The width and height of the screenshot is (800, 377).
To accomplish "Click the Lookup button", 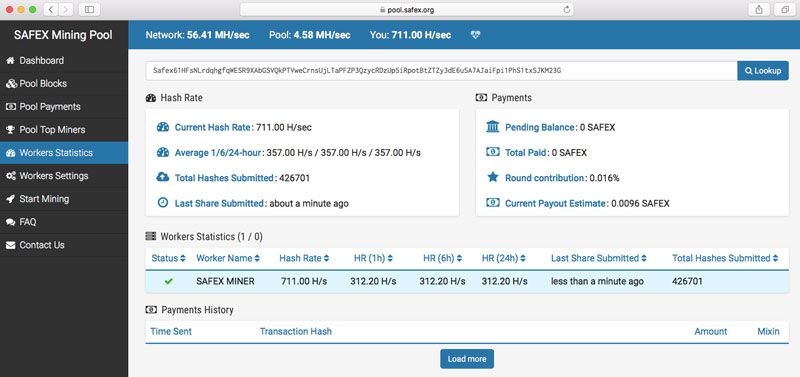I will tap(763, 71).
